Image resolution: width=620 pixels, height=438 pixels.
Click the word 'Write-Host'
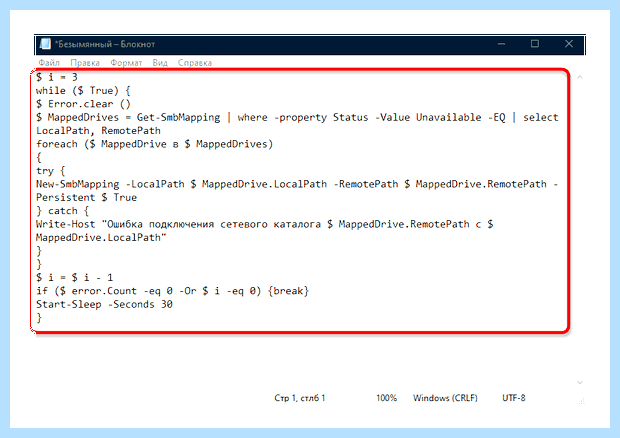click(66, 224)
